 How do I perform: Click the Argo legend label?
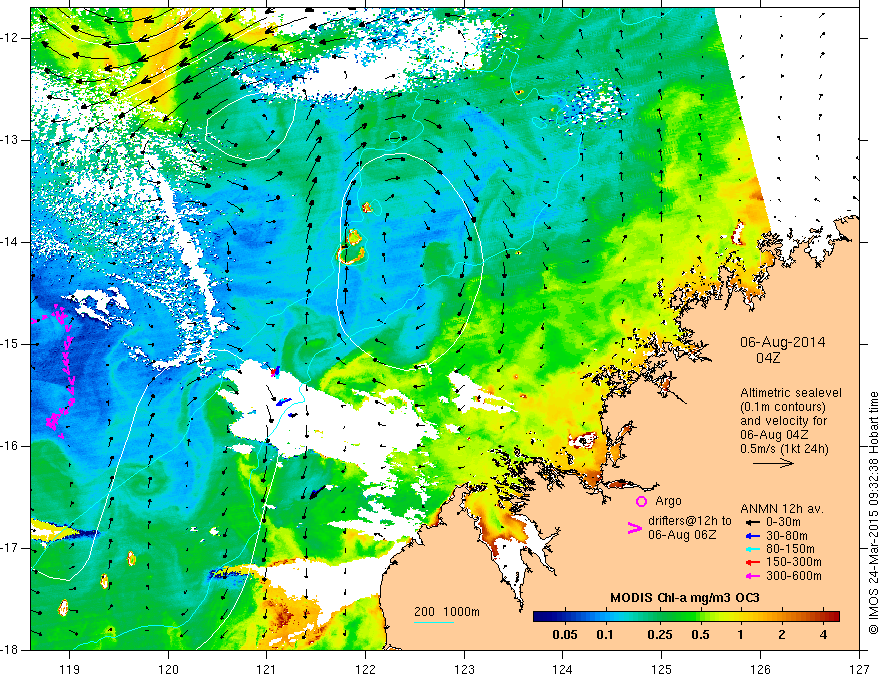[x=668, y=501]
